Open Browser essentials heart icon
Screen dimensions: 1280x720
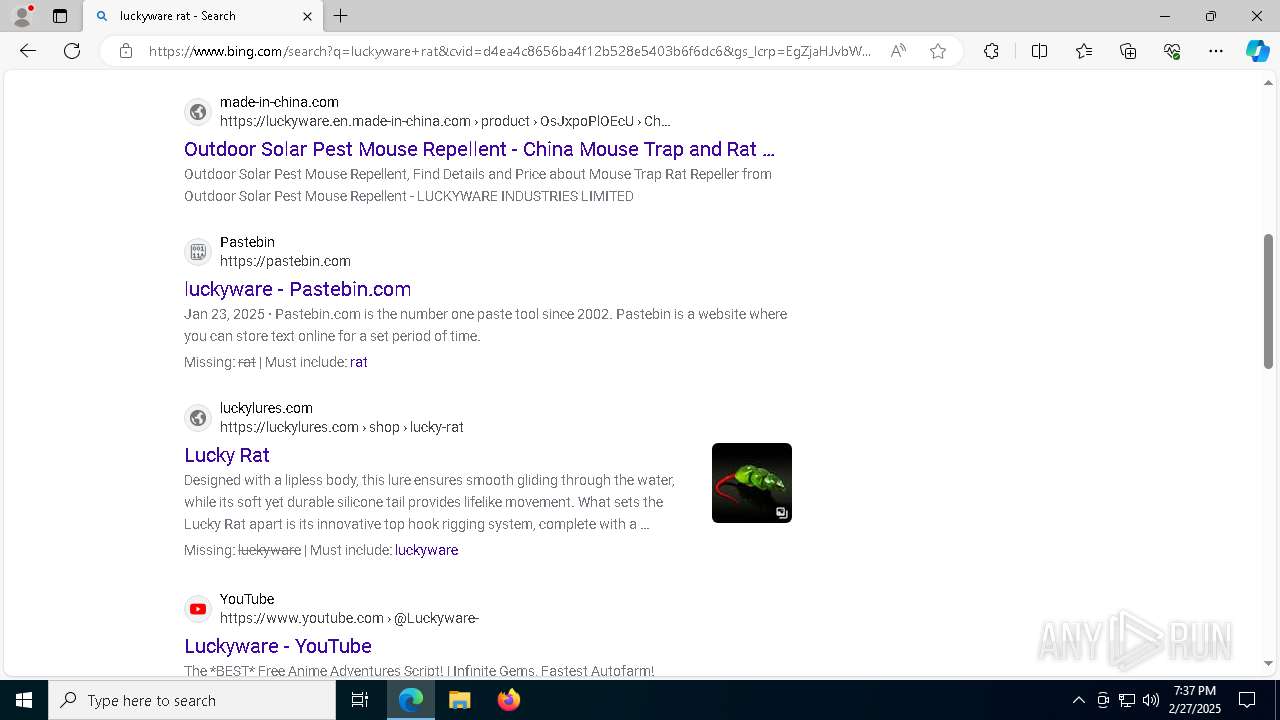1172,51
